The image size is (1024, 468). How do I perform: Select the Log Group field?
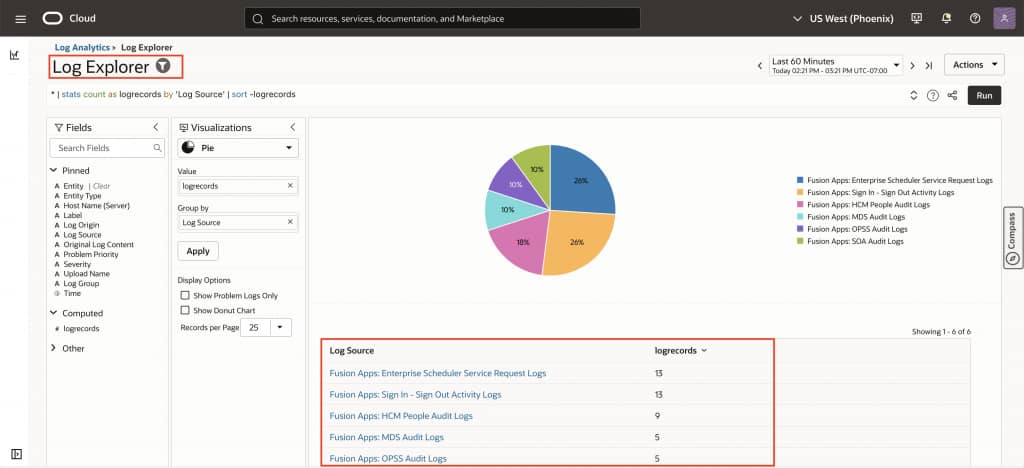[81, 284]
